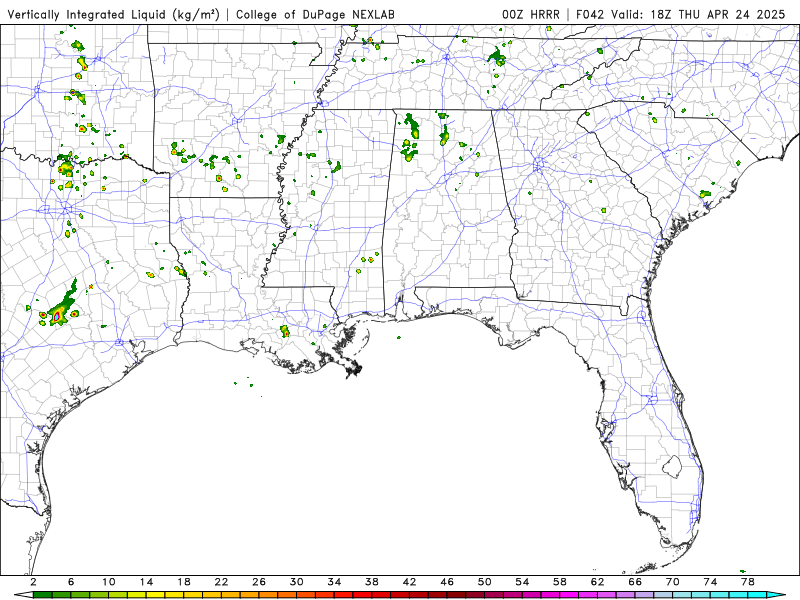
Task: Click 'F042 Valid: 18Z THU APR 24 2025' text
Action: [681, 15]
